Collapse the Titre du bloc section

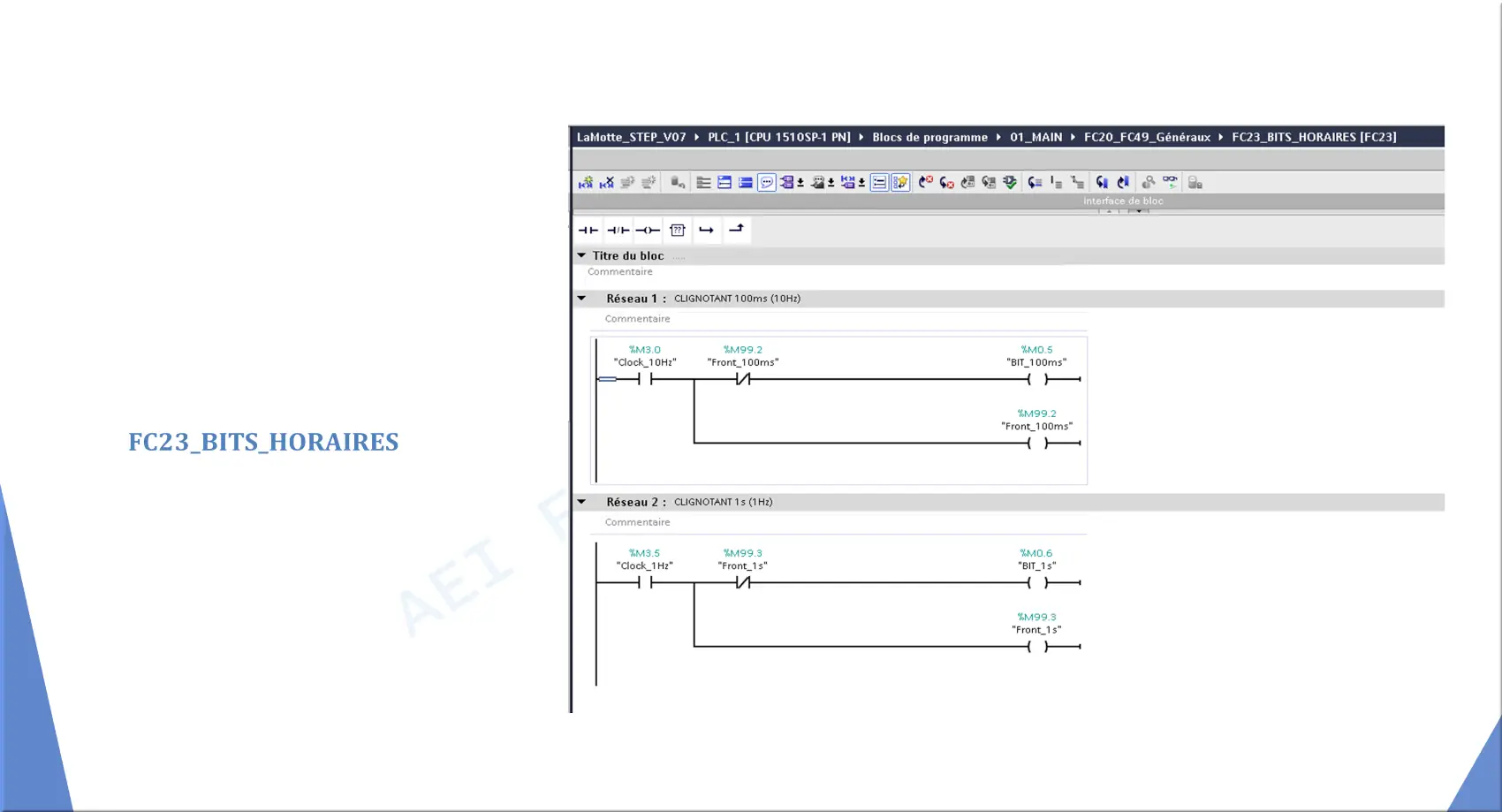click(581, 255)
